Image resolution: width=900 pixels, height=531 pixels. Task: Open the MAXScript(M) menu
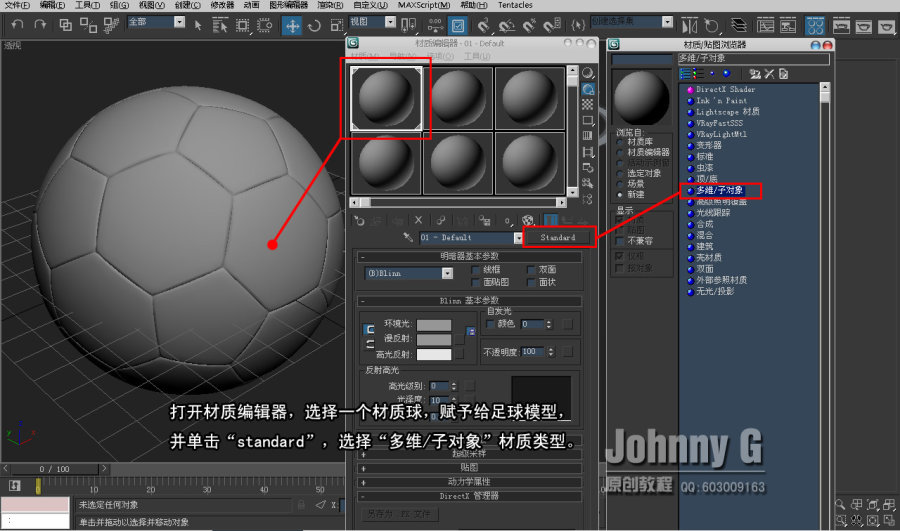424,5
